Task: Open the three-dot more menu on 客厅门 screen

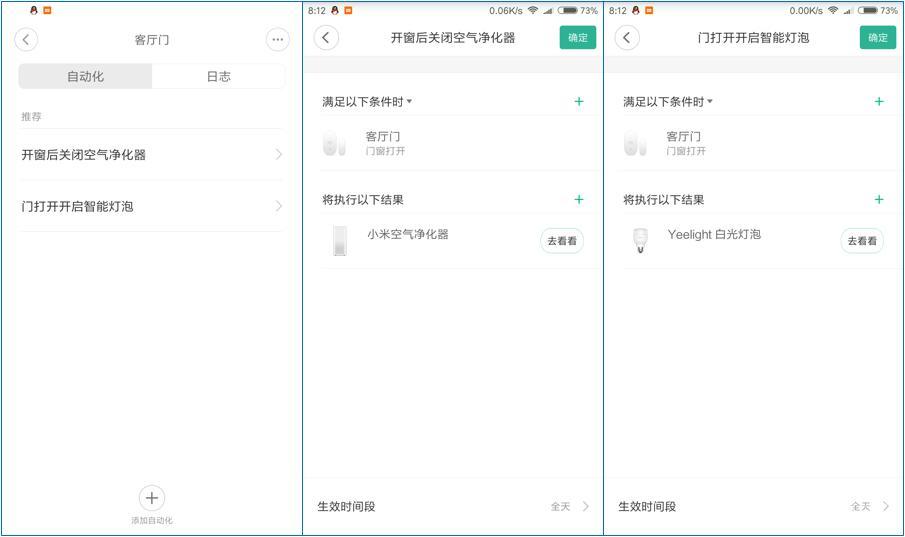Action: 278,39
